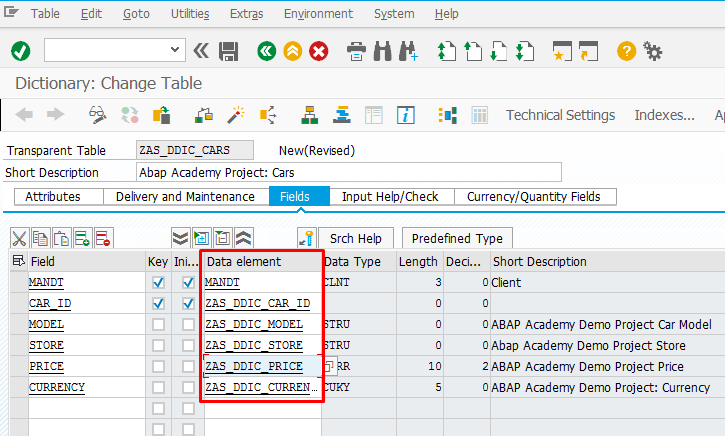The image size is (725, 436).
Task: Click the Customize Layout gear icon
Action: [652, 51]
